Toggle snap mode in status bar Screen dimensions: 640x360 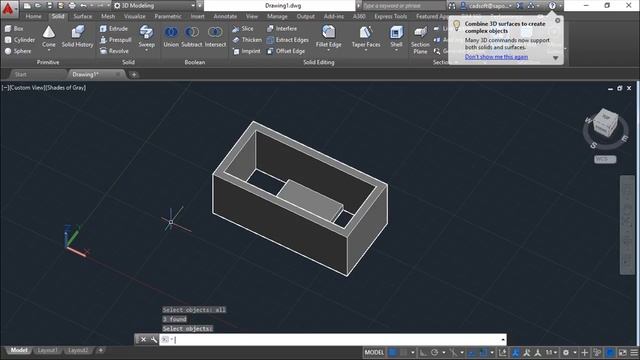point(404,352)
